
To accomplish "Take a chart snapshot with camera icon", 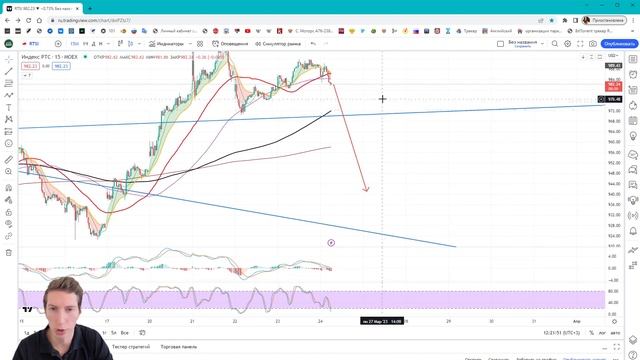I will [x=593, y=44].
